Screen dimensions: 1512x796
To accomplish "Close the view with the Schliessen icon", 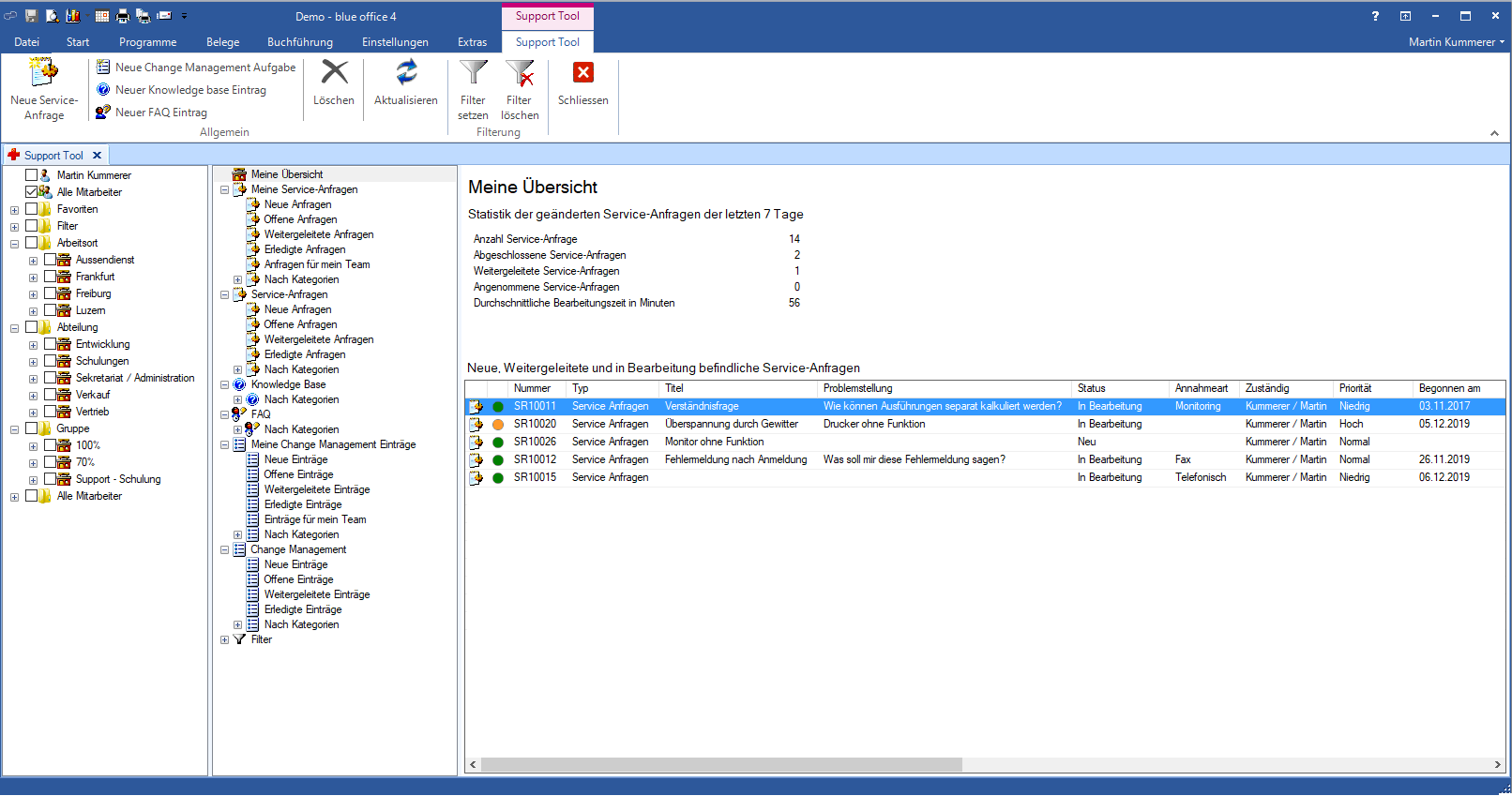I will coord(582,72).
